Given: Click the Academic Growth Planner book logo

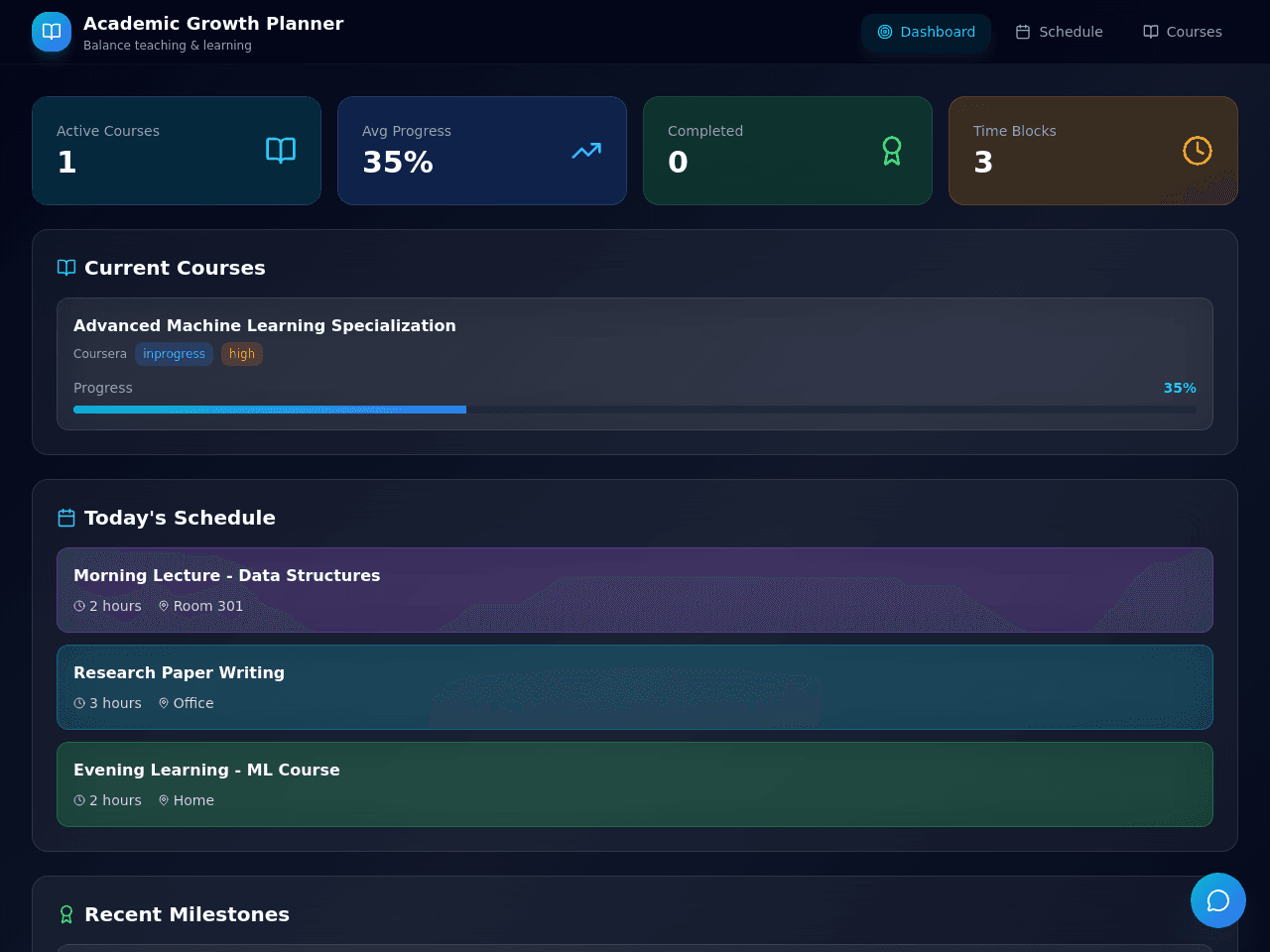Looking at the screenshot, I should click(52, 32).
